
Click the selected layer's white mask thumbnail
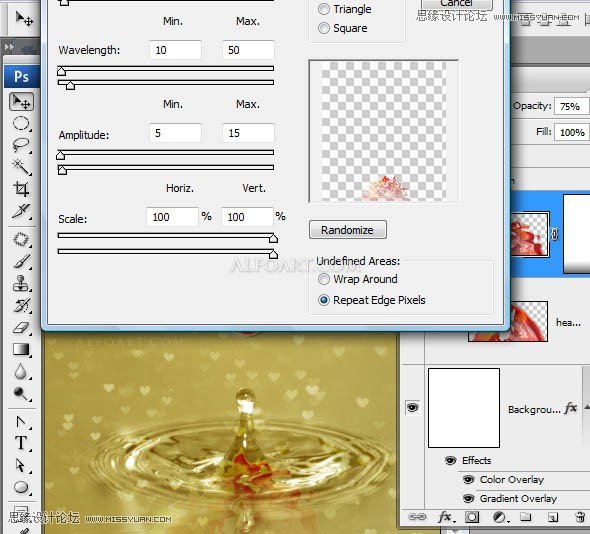coord(576,234)
